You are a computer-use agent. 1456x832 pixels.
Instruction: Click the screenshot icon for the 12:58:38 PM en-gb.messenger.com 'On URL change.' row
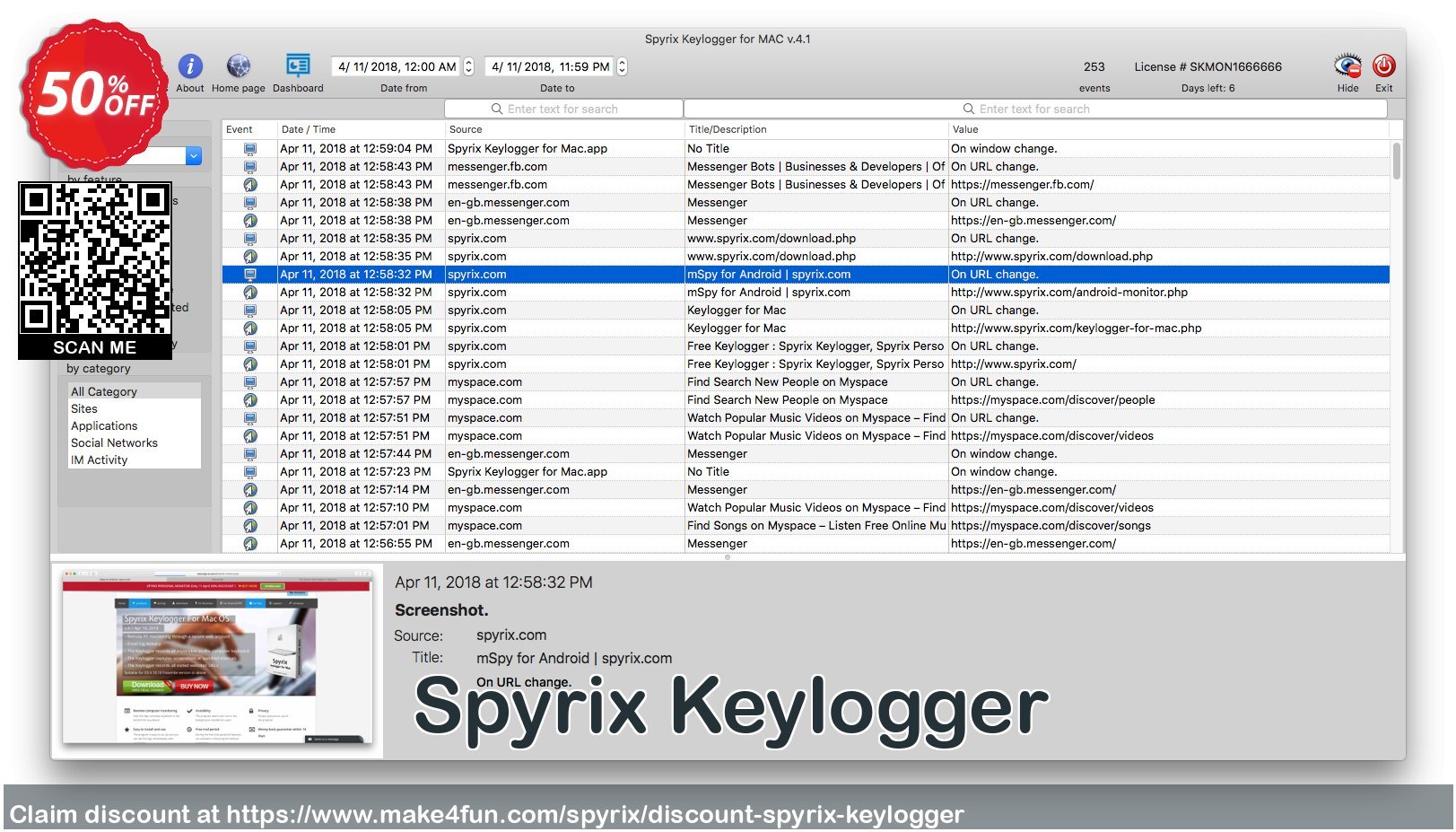pos(250,203)
